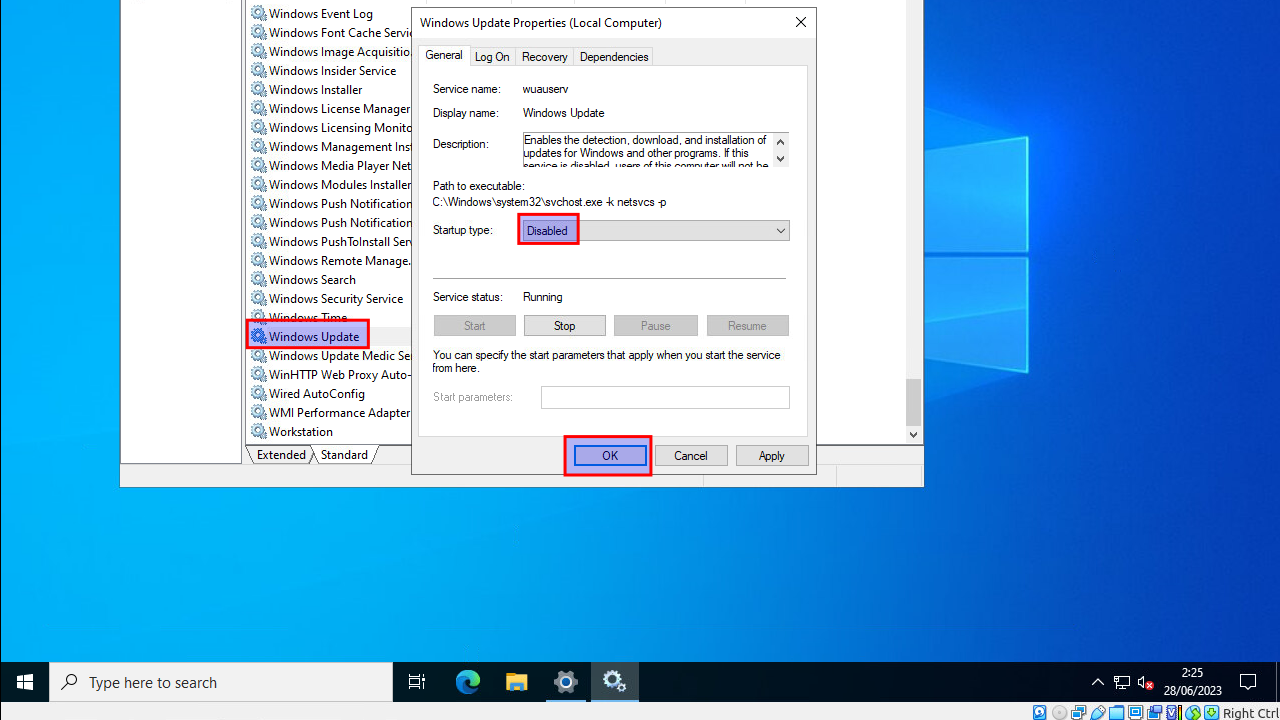Click the Services app icon on taskbar
1280x720 pixels.
tap(614, 682)
